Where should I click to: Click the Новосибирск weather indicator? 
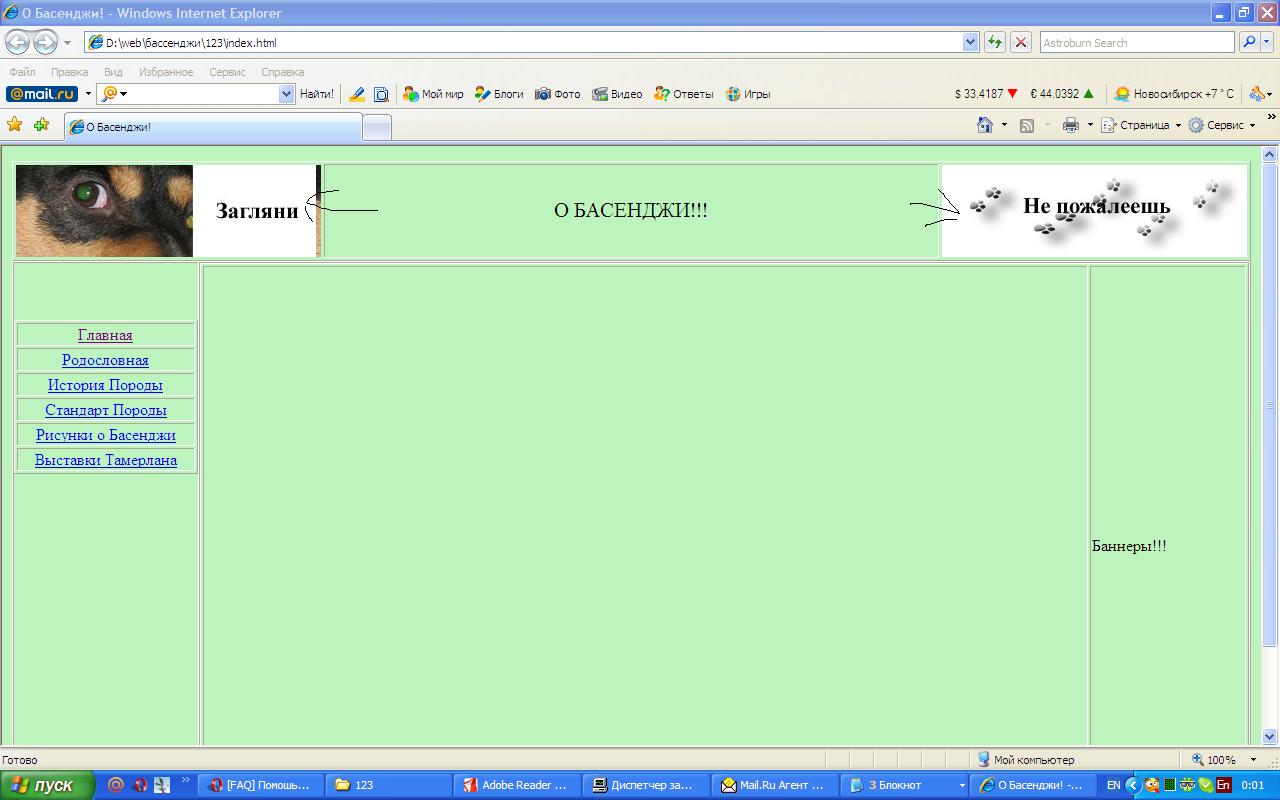coord(1175,94)
